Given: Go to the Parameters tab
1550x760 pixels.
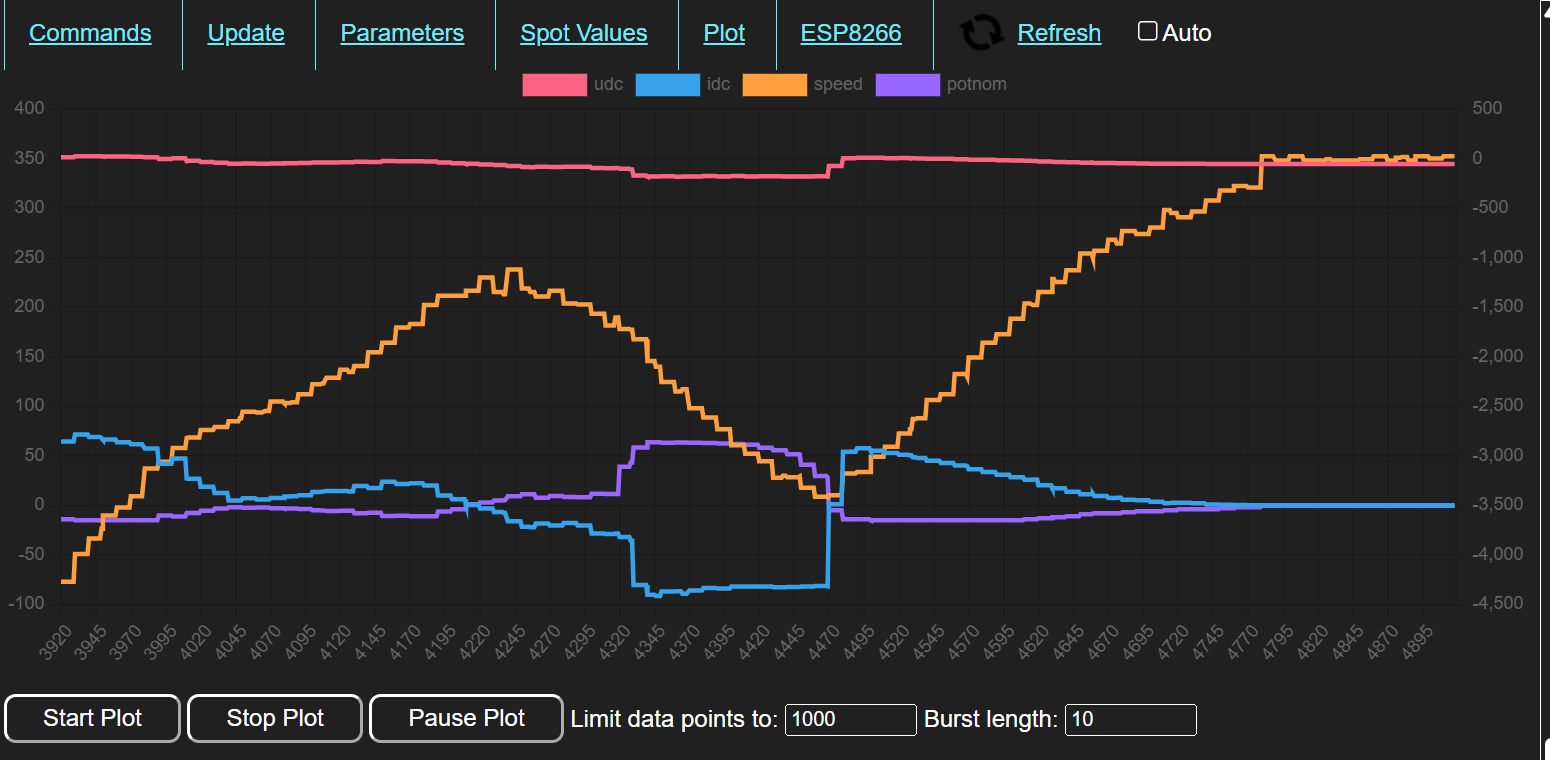Looking at the screenshot, I should [x=402, y=33].
